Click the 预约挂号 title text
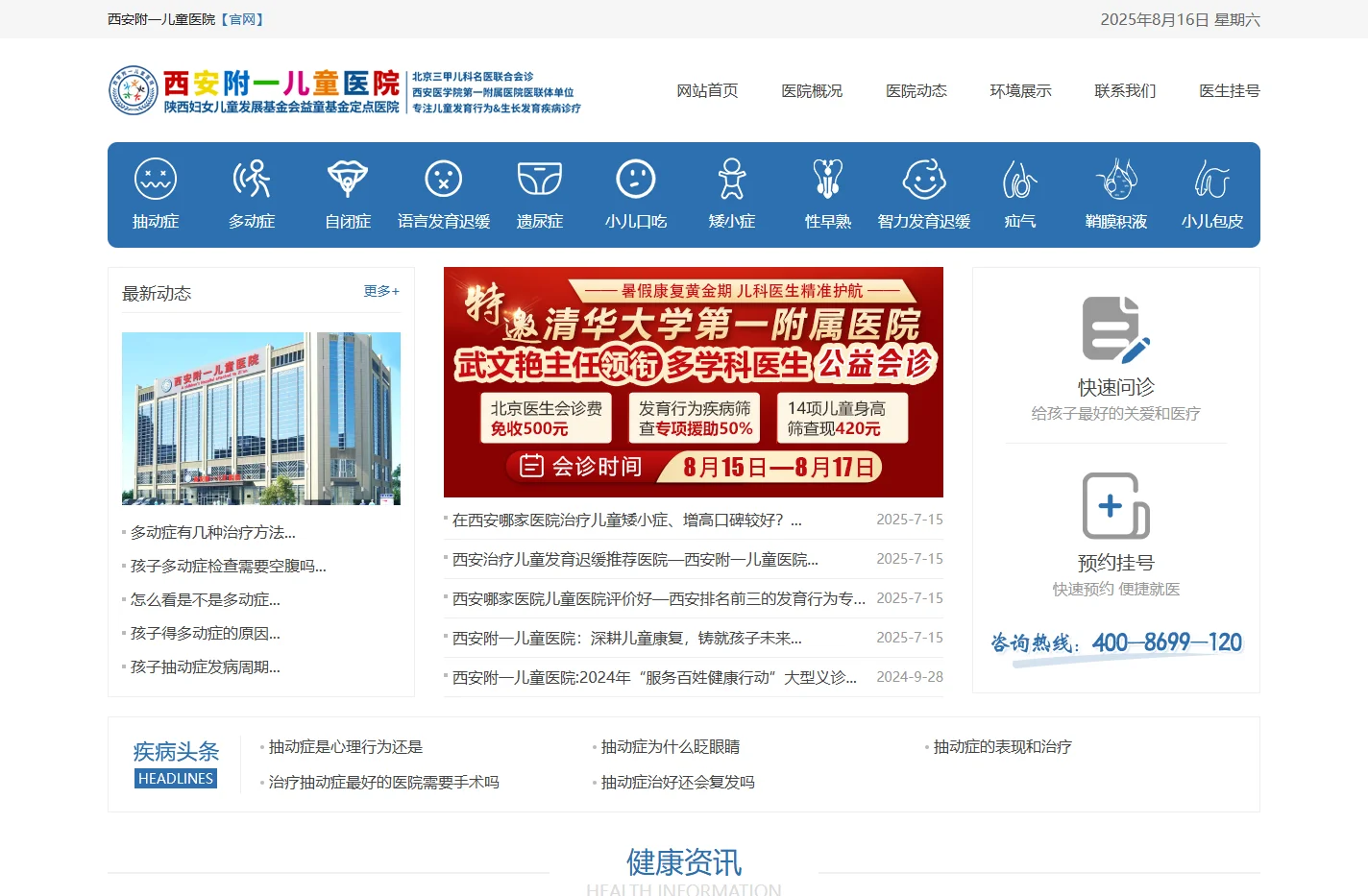 tap(1115, 563)
